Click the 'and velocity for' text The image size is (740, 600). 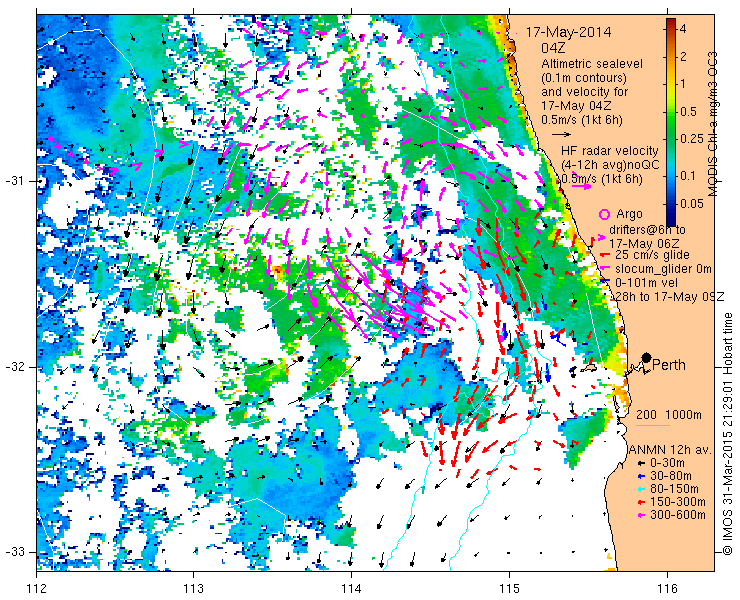[585, 91]
